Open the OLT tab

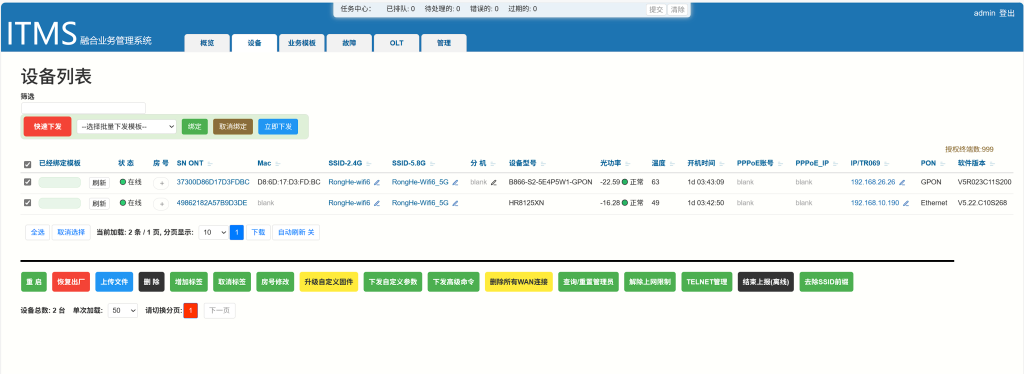(396, 43)
